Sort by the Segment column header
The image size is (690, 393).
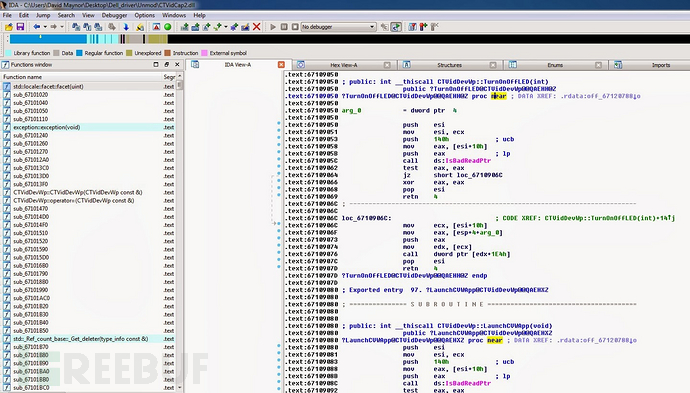[x=169, y=77]
